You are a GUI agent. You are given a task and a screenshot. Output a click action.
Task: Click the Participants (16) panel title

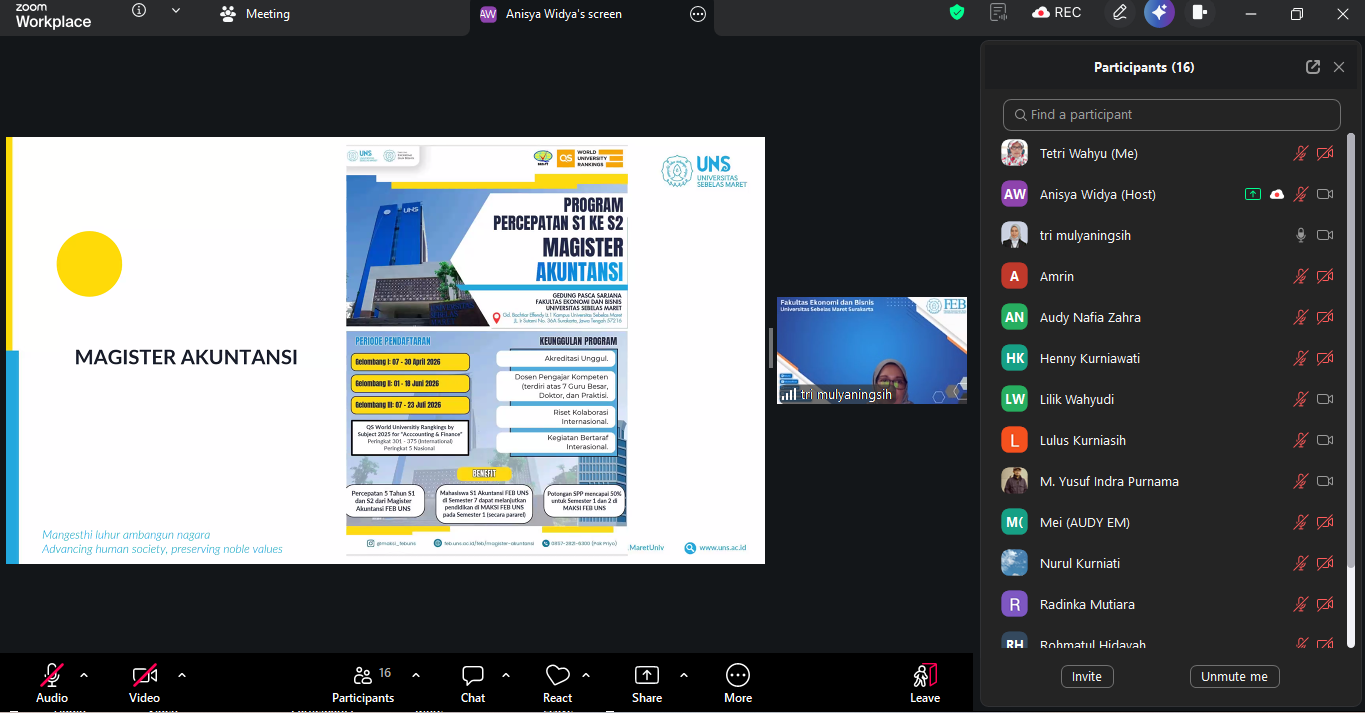click(x=1144, y=67)
